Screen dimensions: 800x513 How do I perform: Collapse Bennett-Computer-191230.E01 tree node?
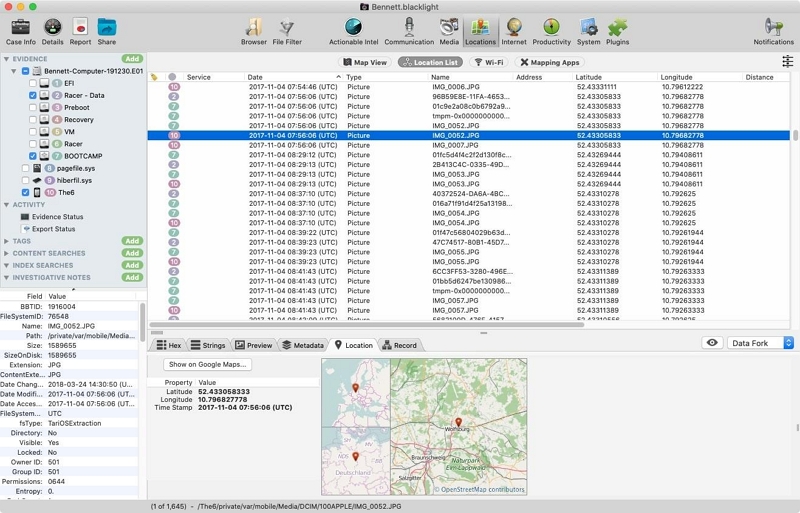[14, 71]
